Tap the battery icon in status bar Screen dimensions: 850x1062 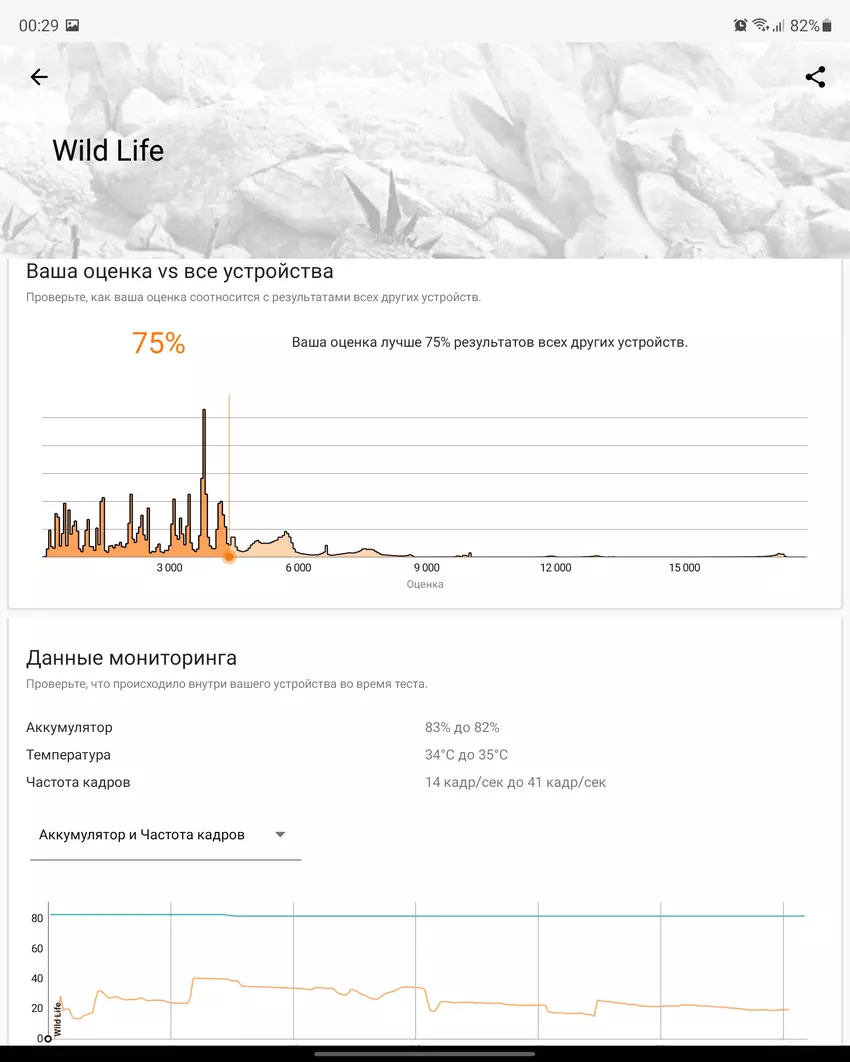pyautogui.click(x=827, y=25)
